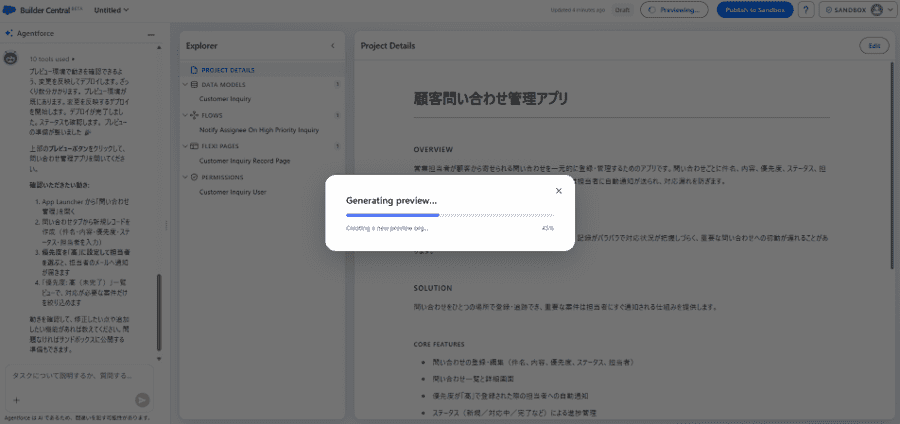Open the help question mark button

[x=806, y=10]
